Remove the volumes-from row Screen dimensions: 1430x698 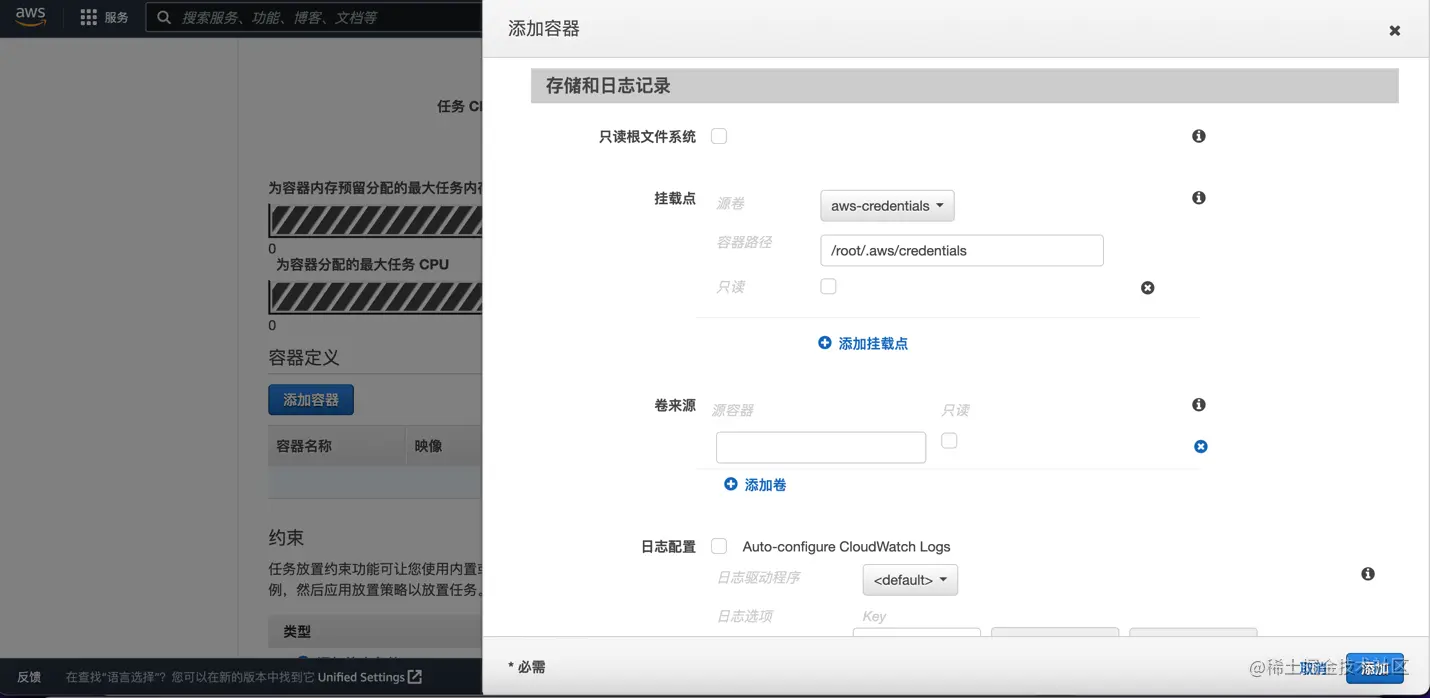tap(1201, 447)
